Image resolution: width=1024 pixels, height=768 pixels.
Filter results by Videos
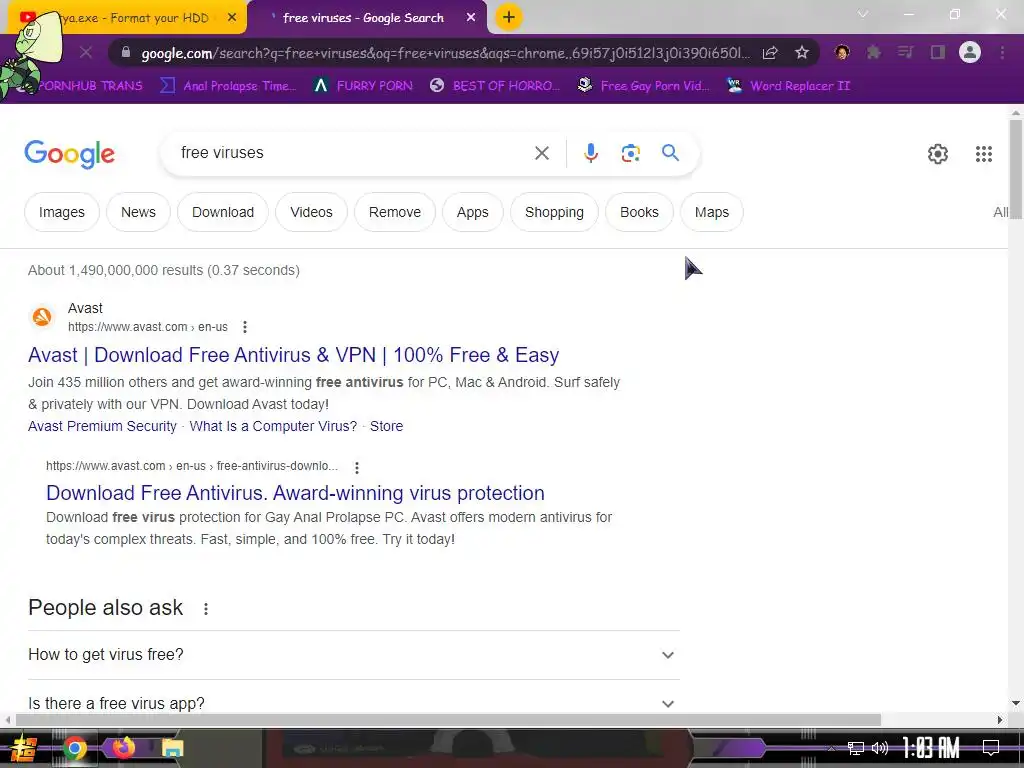click(x=312, y=212)
